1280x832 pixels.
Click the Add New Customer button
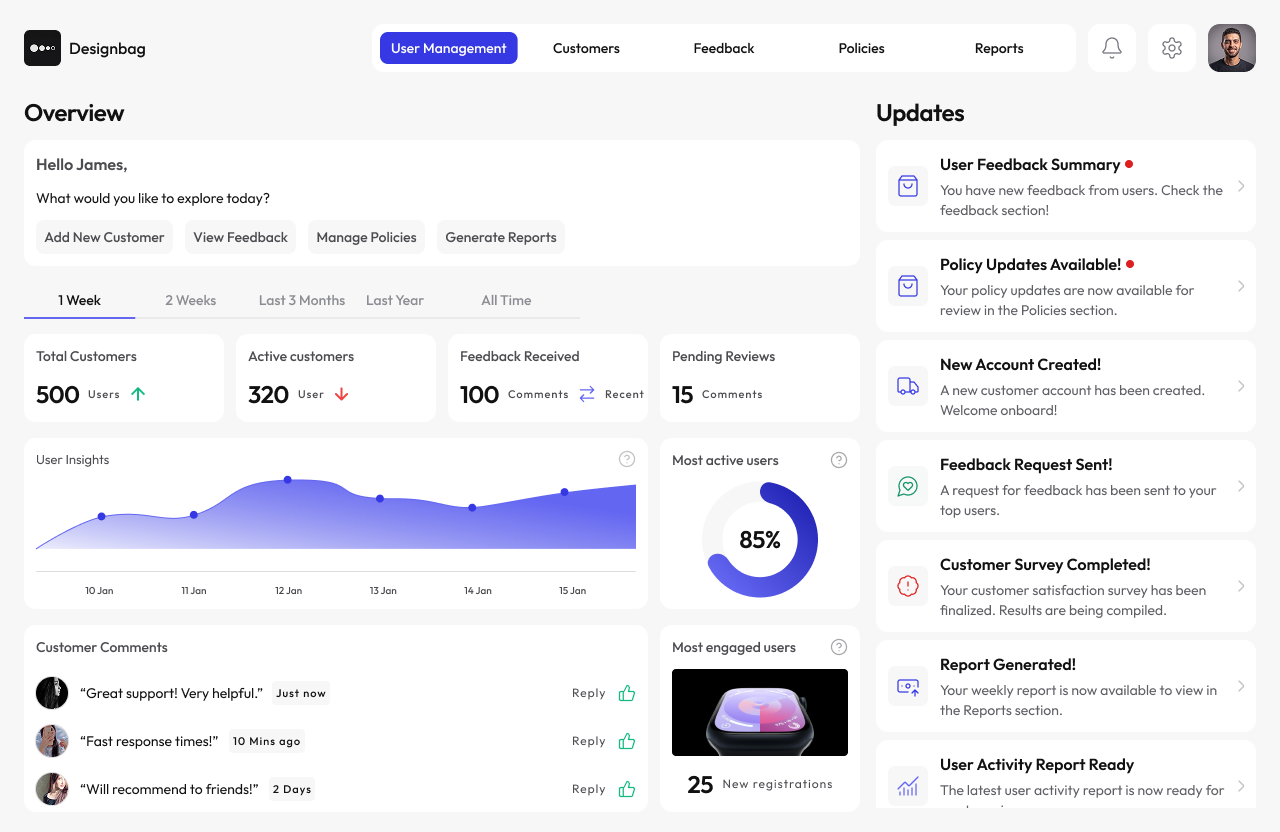[x=104, y=237]
